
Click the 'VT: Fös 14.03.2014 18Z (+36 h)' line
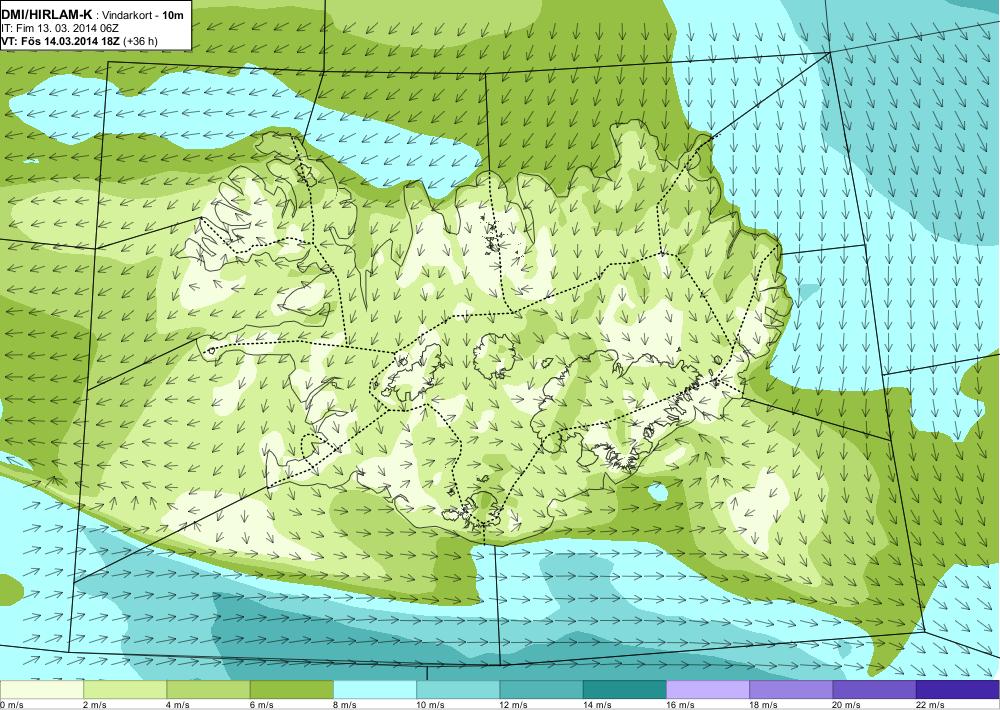80,41
